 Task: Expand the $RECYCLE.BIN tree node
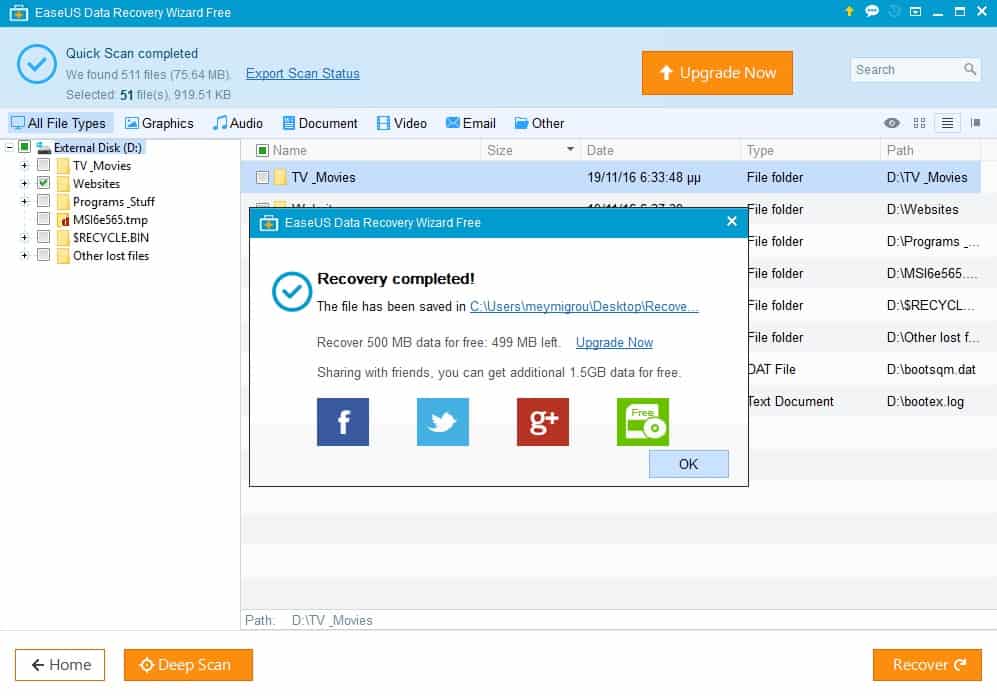coord(24,237)
